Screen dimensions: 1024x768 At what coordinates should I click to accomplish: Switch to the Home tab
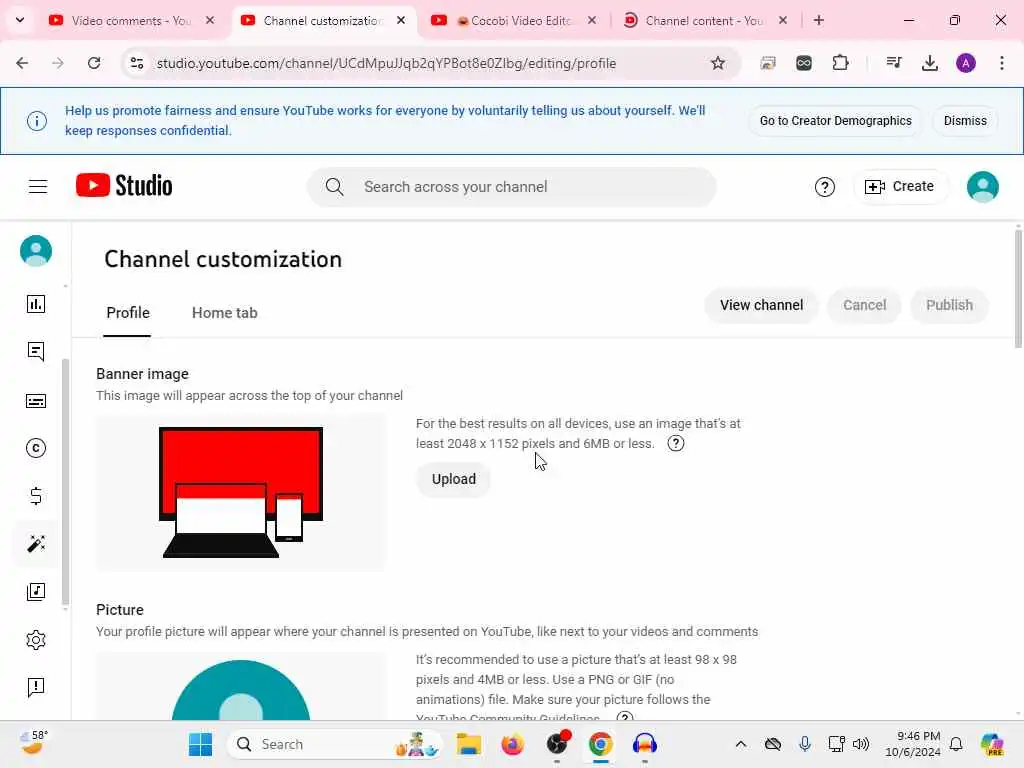[225, 313]
